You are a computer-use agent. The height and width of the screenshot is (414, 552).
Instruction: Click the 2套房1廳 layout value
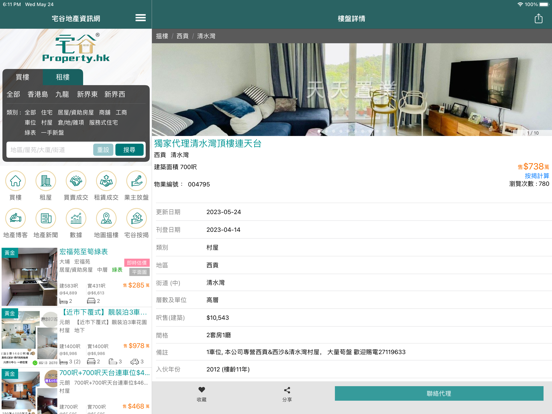pos(219,335)
